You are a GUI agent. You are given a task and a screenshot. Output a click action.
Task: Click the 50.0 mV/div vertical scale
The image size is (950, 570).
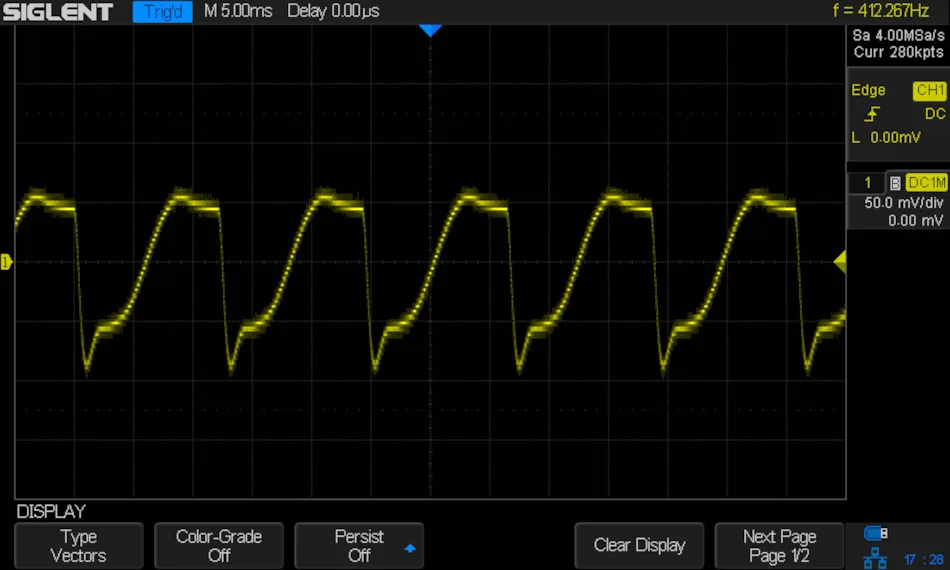[903, 202]
